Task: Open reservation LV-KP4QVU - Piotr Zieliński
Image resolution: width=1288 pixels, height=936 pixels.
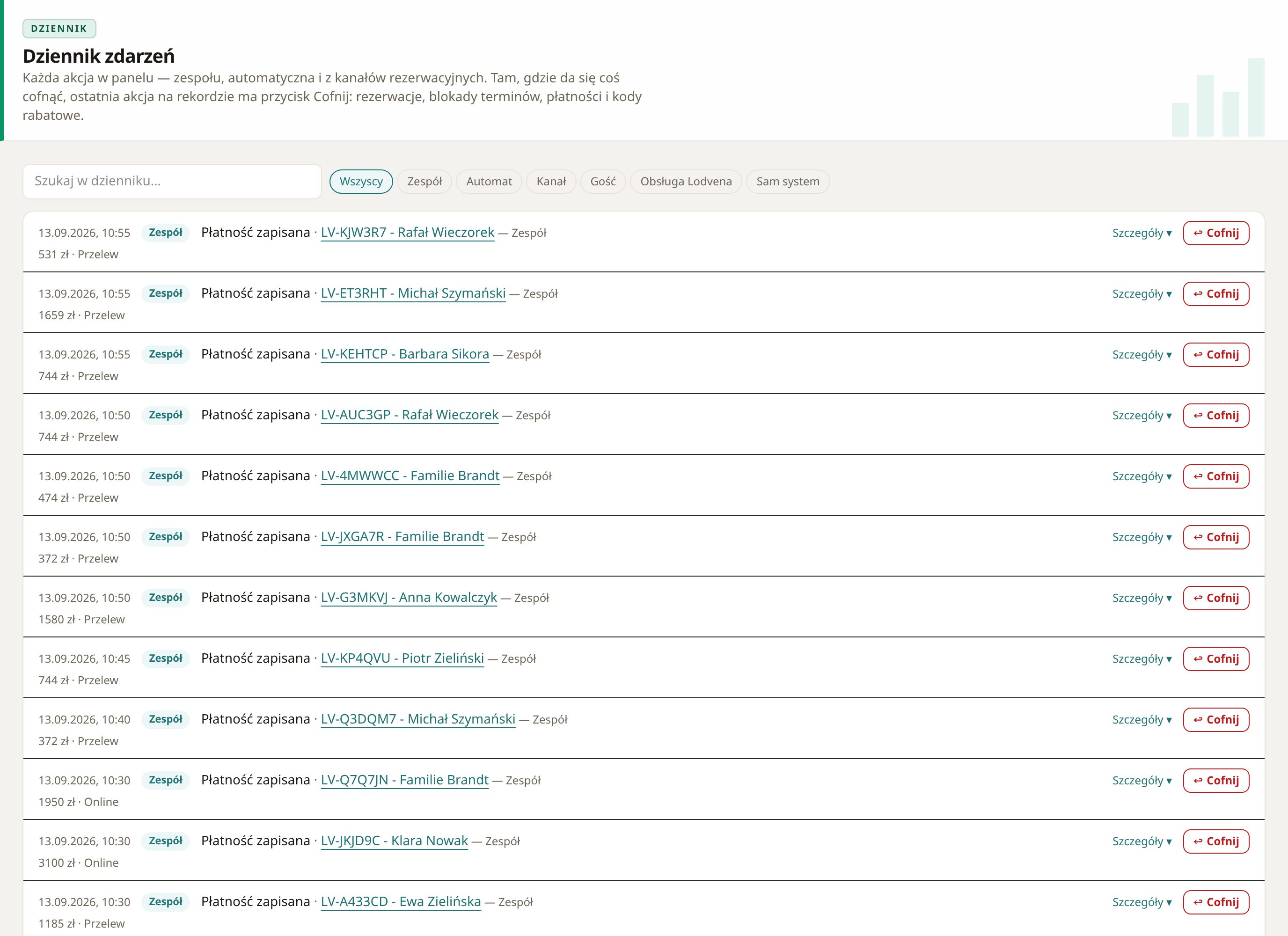Action: pos(402,658)
